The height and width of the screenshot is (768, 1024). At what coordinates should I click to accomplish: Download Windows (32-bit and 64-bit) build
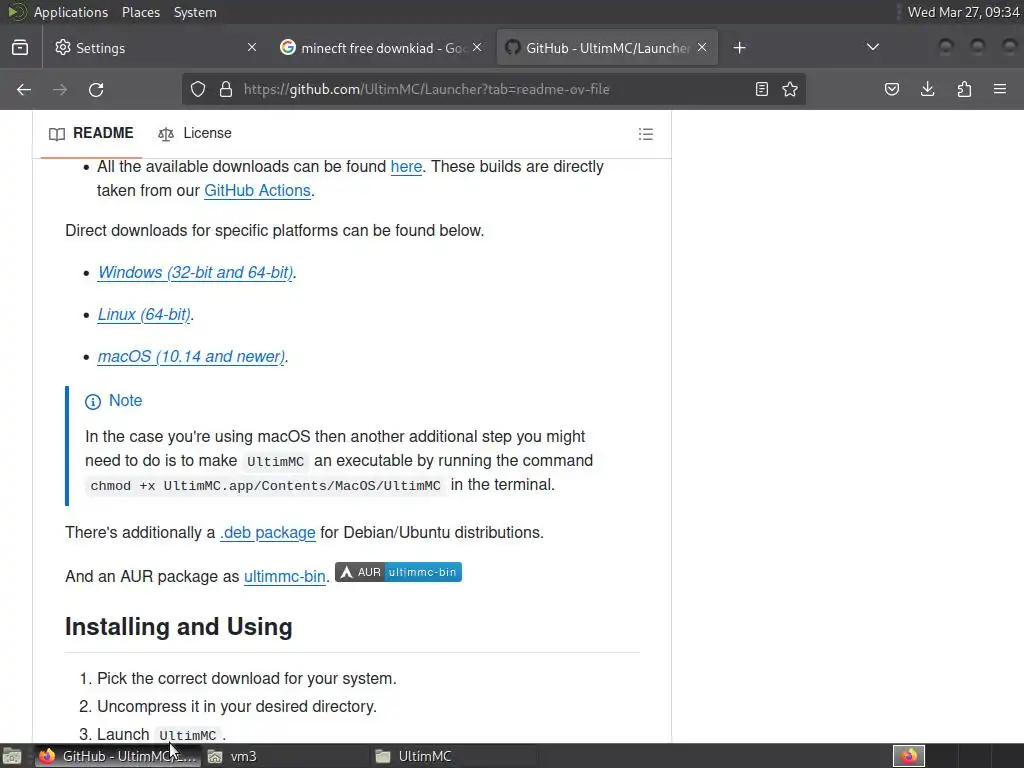pyautogui.click(x=195, y=272)
